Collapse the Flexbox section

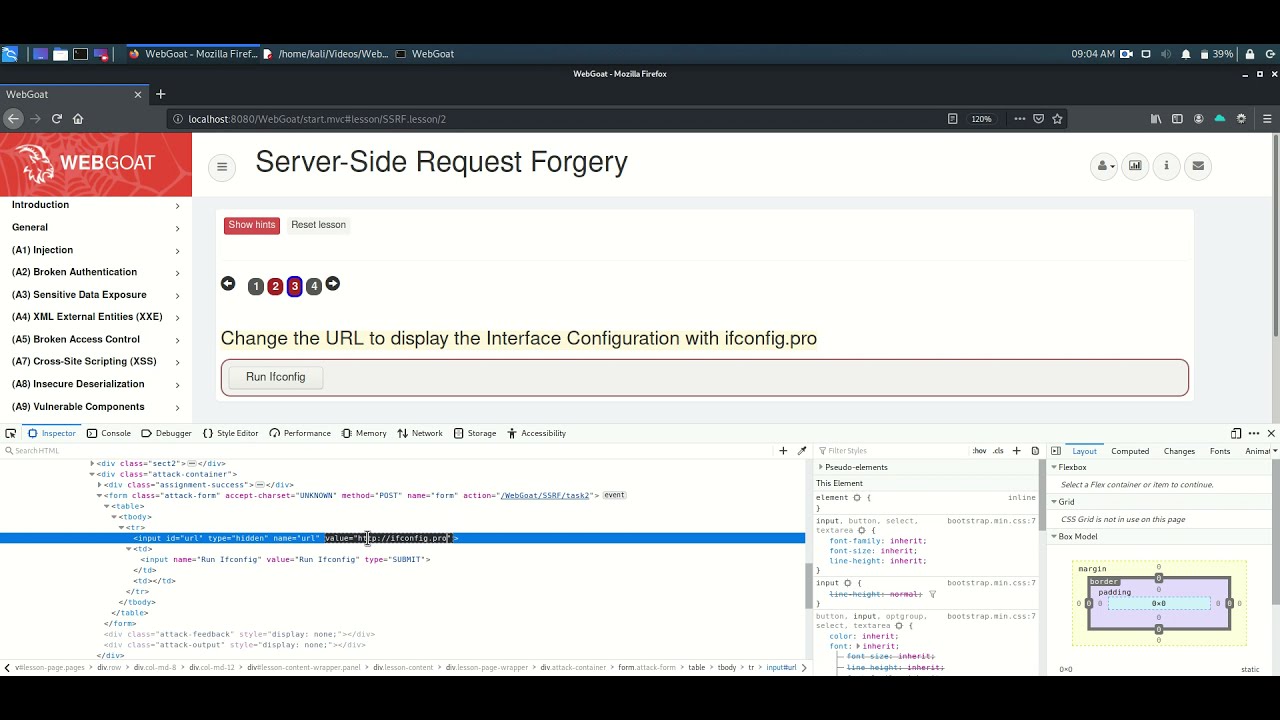pos(1054,467)
